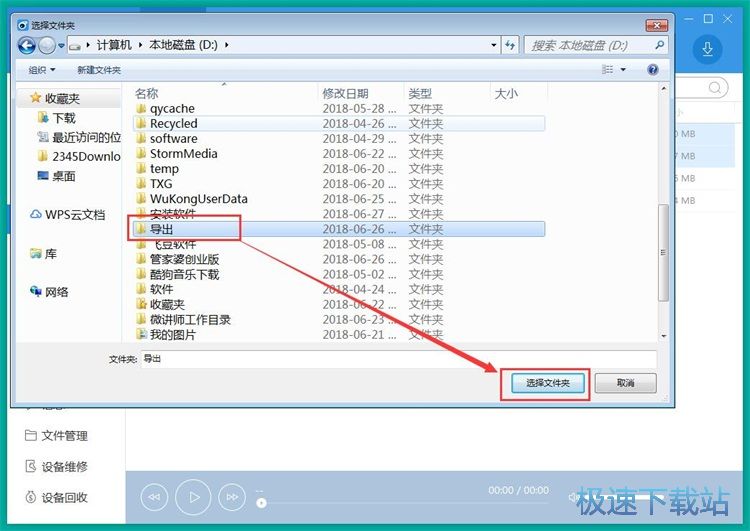
Task: Click the magnifier icon in dialog search box
Action: 660,45
